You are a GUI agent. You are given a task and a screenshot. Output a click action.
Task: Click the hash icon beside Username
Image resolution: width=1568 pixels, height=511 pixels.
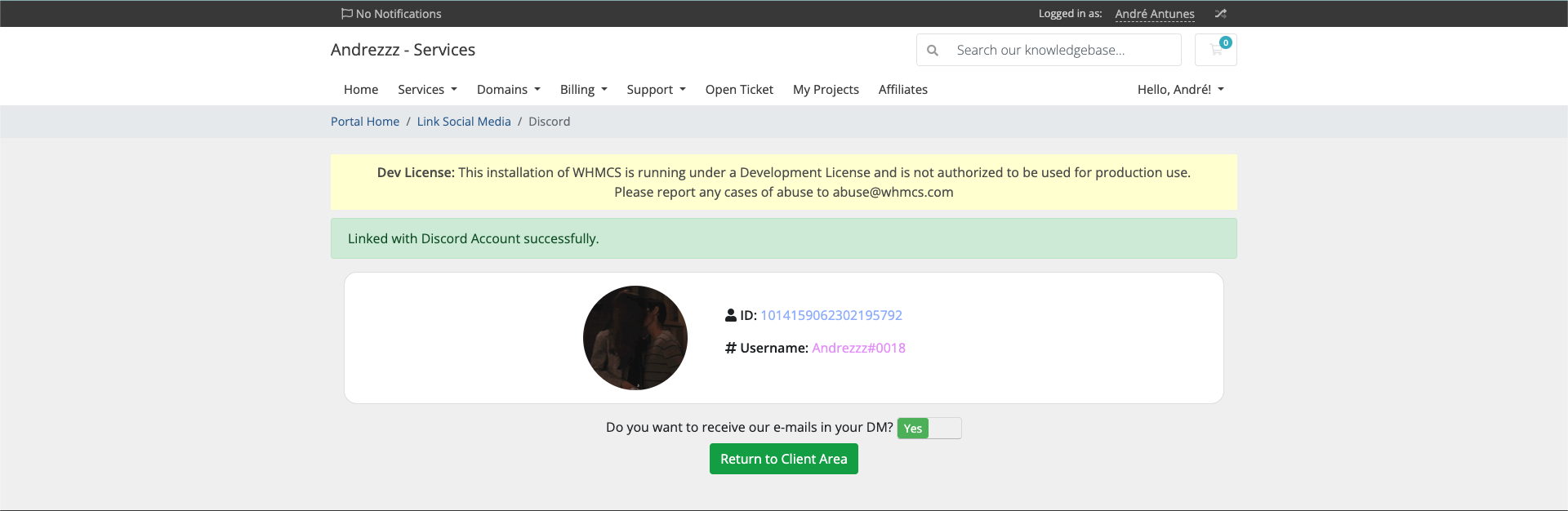point(731,348)
